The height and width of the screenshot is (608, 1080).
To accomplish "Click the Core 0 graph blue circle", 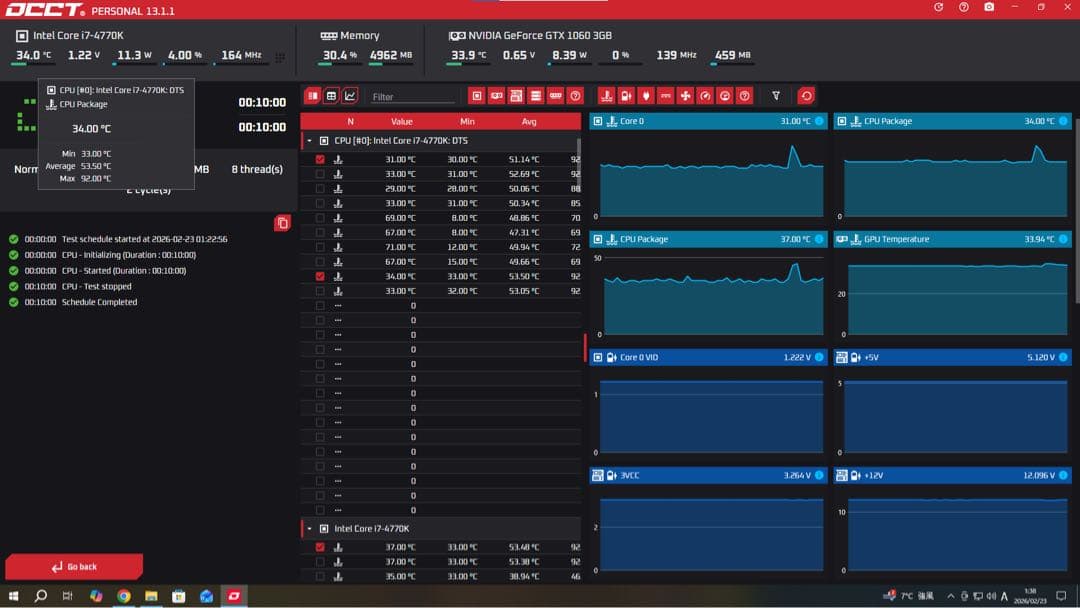I will pos(819,121).
